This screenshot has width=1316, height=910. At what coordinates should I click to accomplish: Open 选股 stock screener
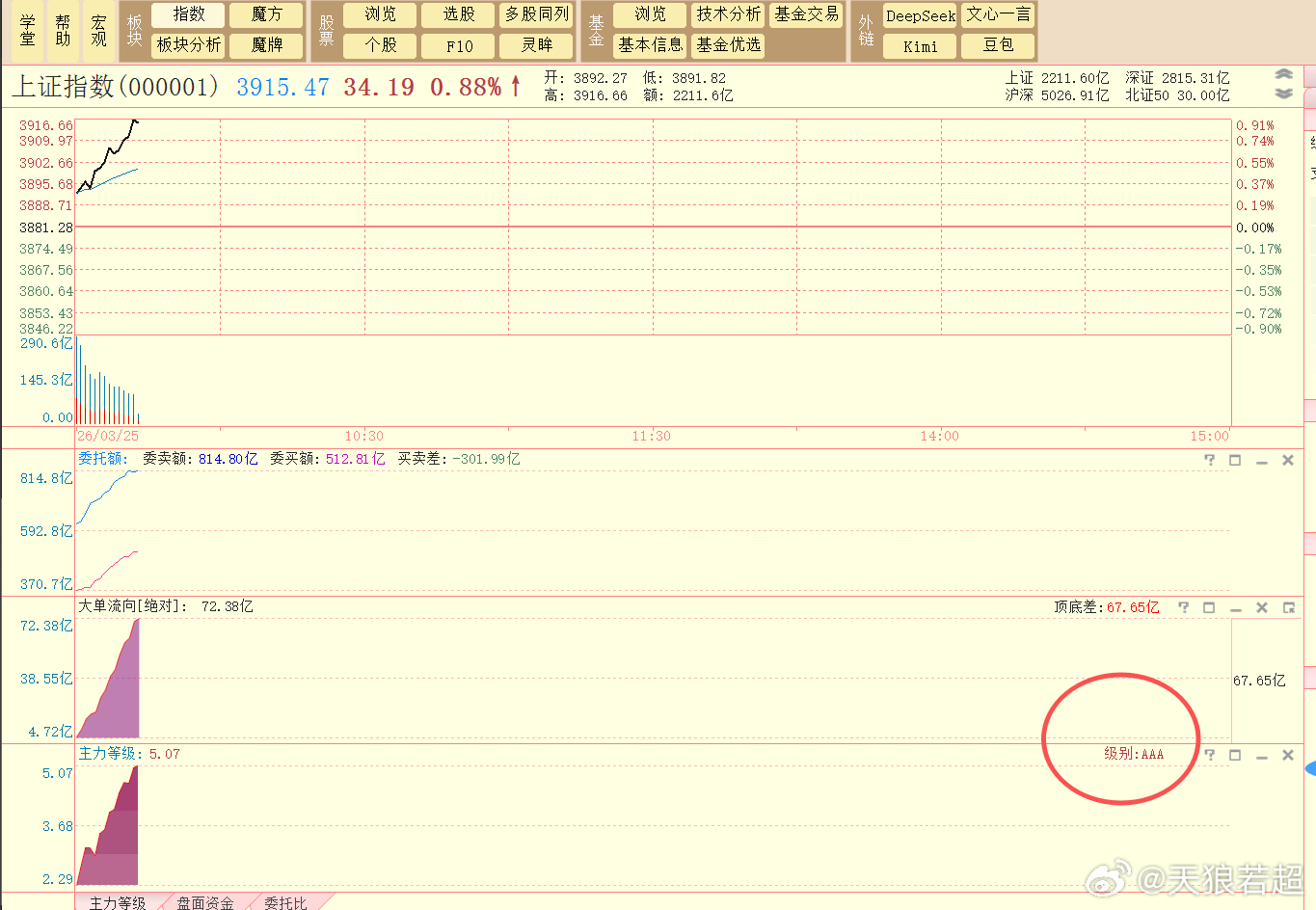459,14
